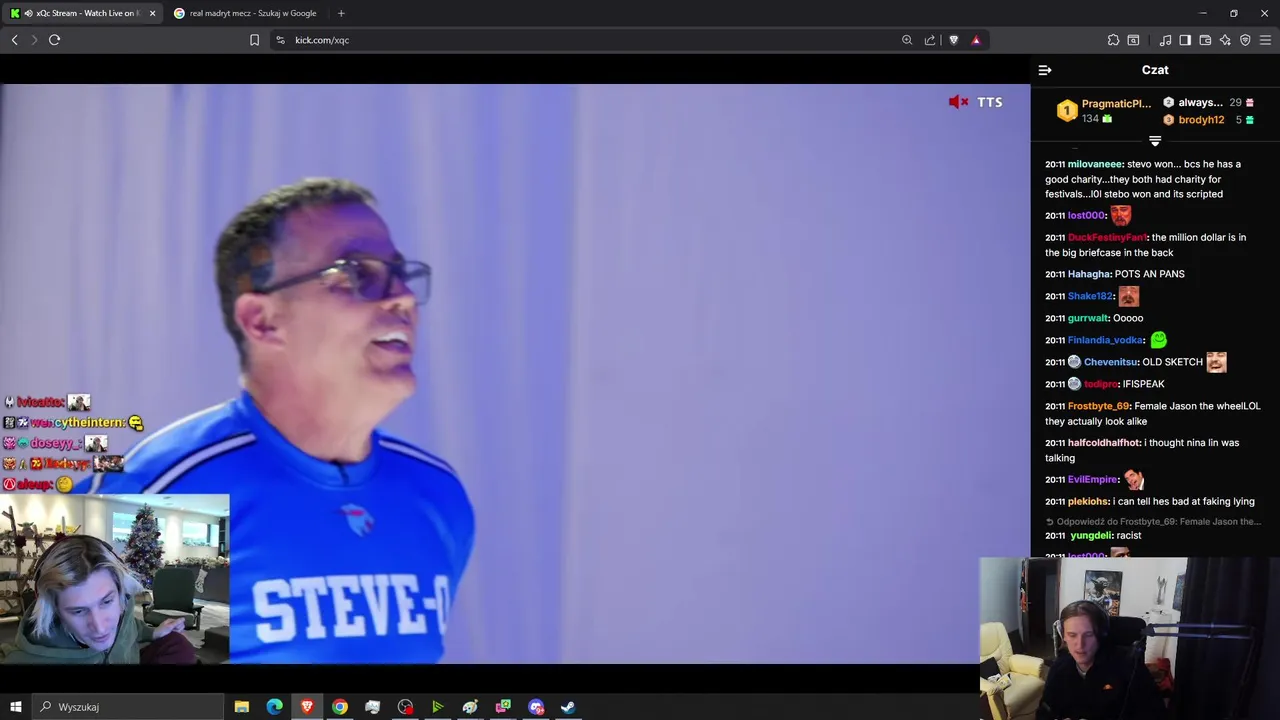Go forward to the next page

pyautogui.click(x=34, y=40)
